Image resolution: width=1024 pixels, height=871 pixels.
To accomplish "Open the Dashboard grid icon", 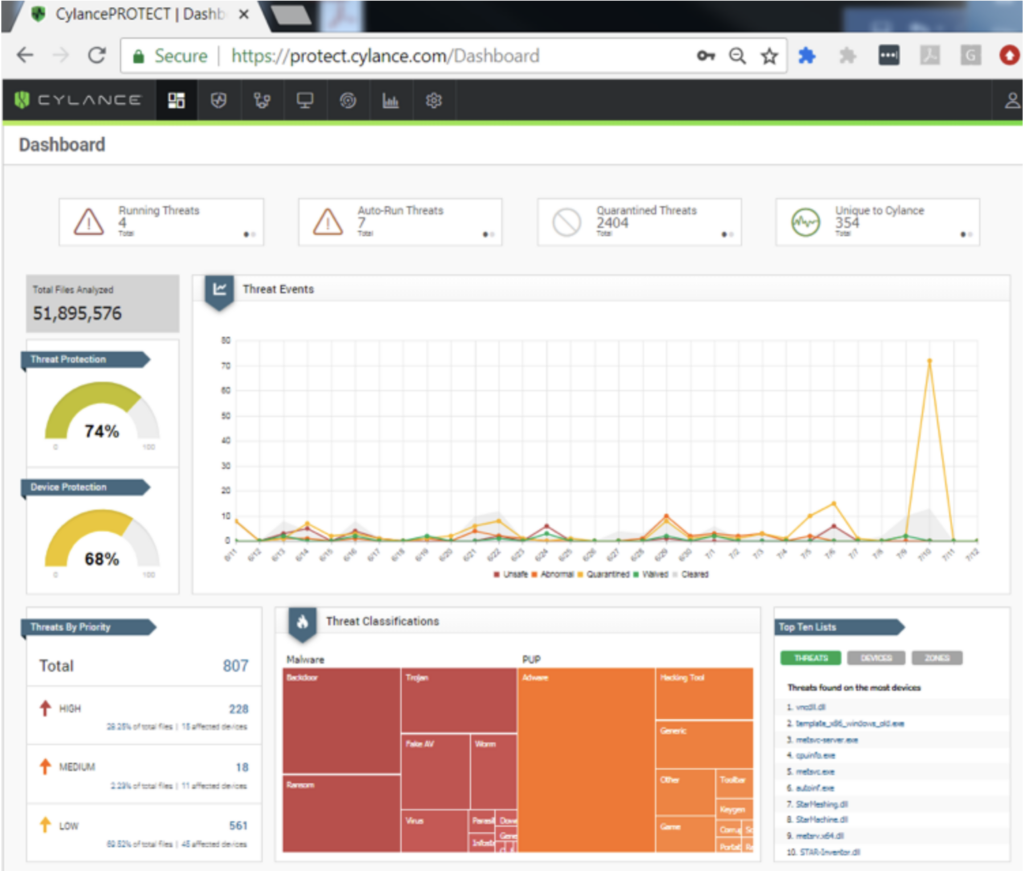I will [176, 100].
